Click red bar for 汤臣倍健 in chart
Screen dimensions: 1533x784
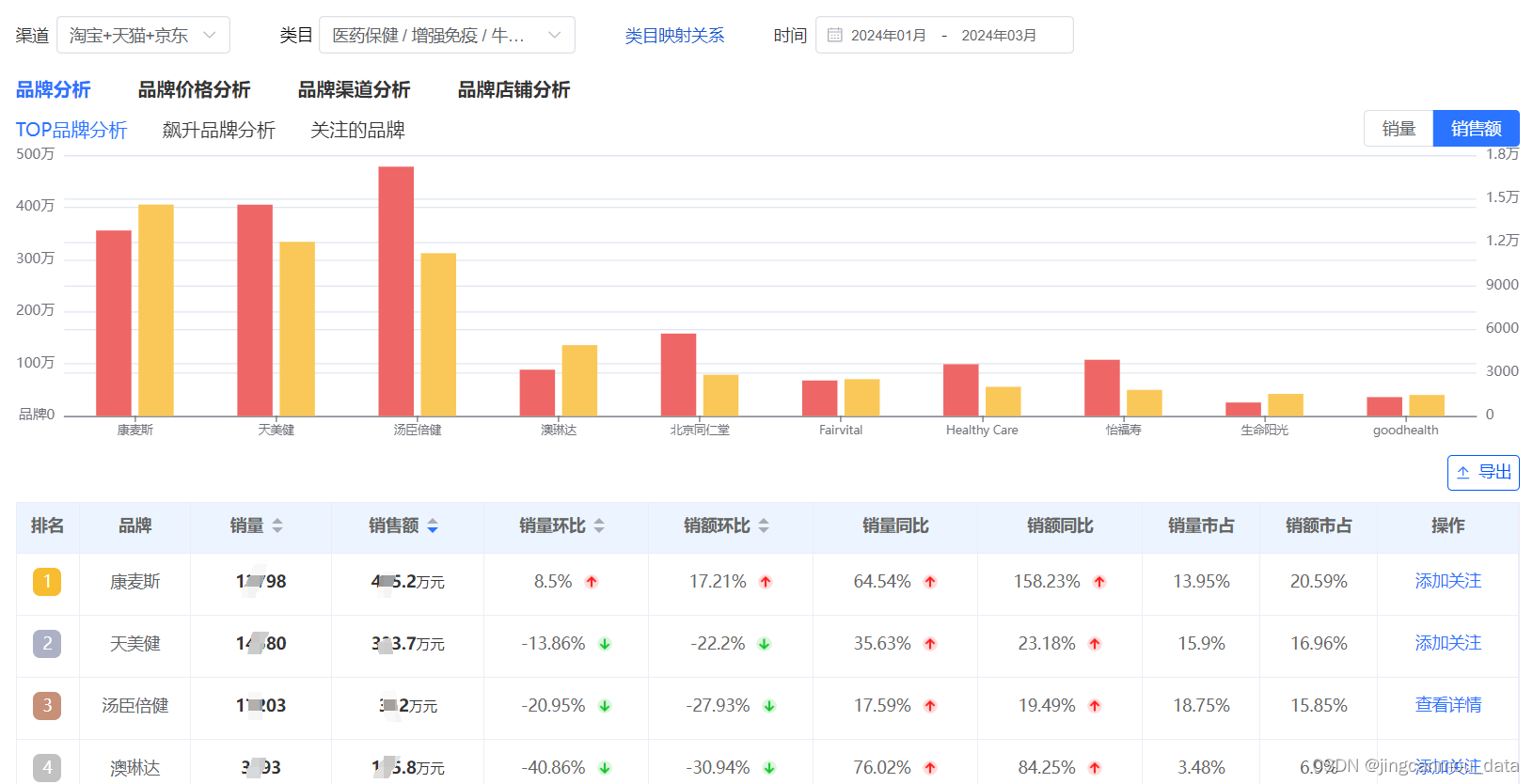click(396, 291)
